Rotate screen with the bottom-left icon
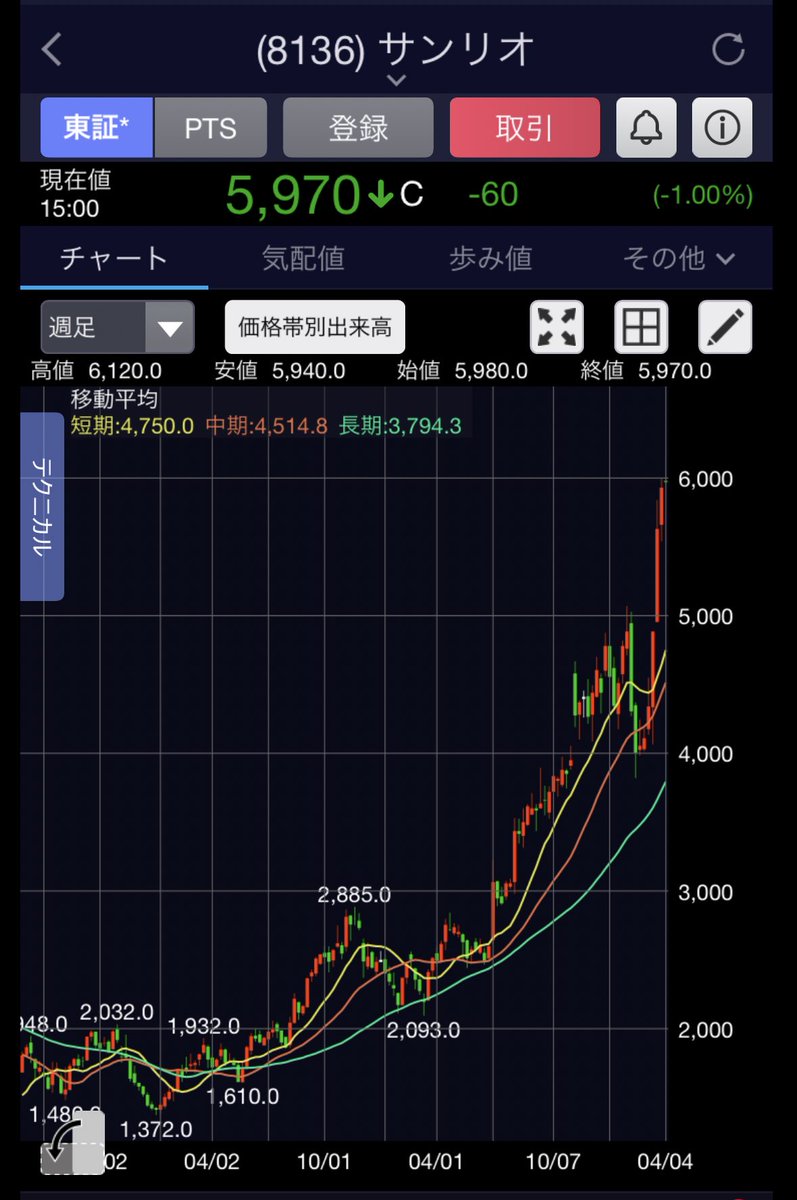The width and height of the screenshot is (797, 1200). pos(72,1143)
